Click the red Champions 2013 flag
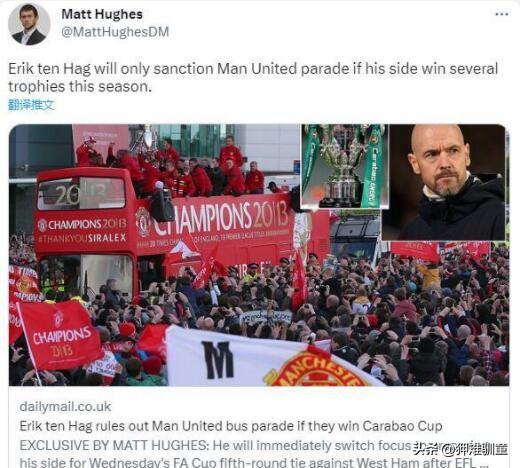This screenshot has width=520, height=468. (60, 335)
